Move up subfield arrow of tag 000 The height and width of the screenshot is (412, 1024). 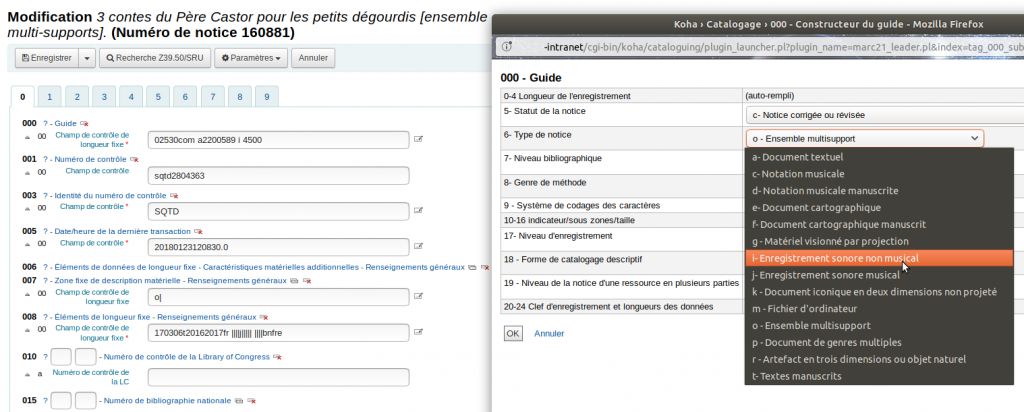[27, 137]
